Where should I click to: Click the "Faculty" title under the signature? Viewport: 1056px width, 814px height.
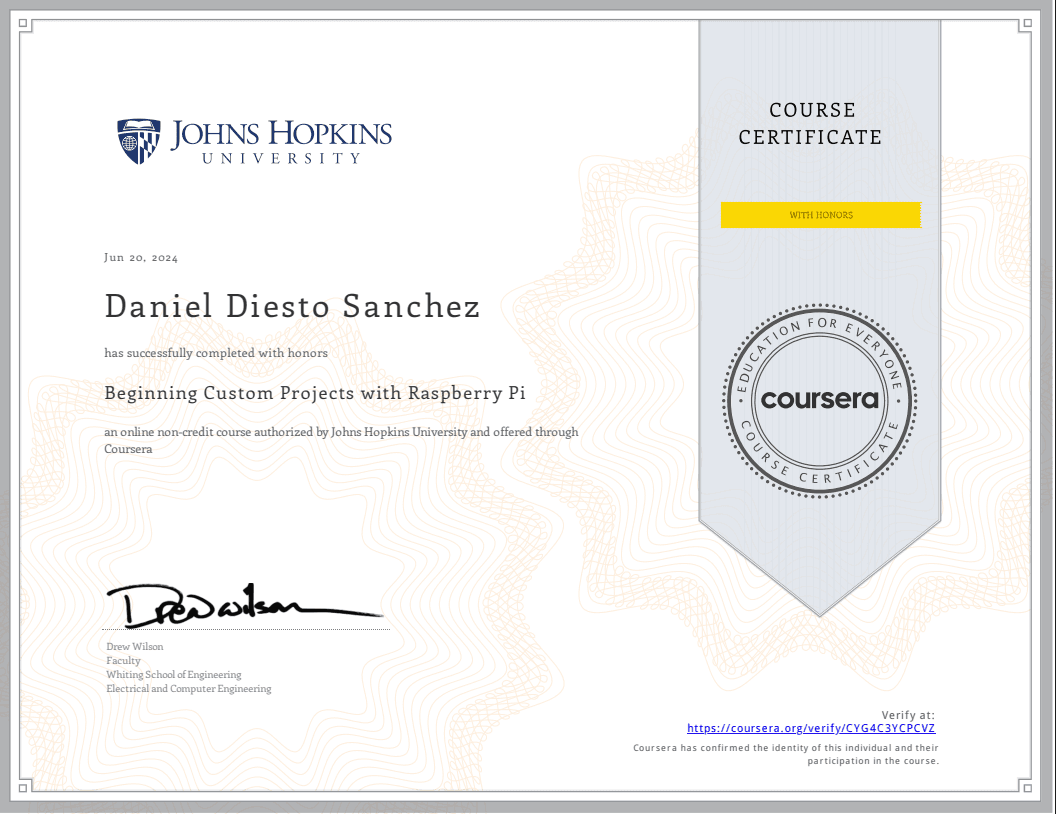[x=124, y=661]
